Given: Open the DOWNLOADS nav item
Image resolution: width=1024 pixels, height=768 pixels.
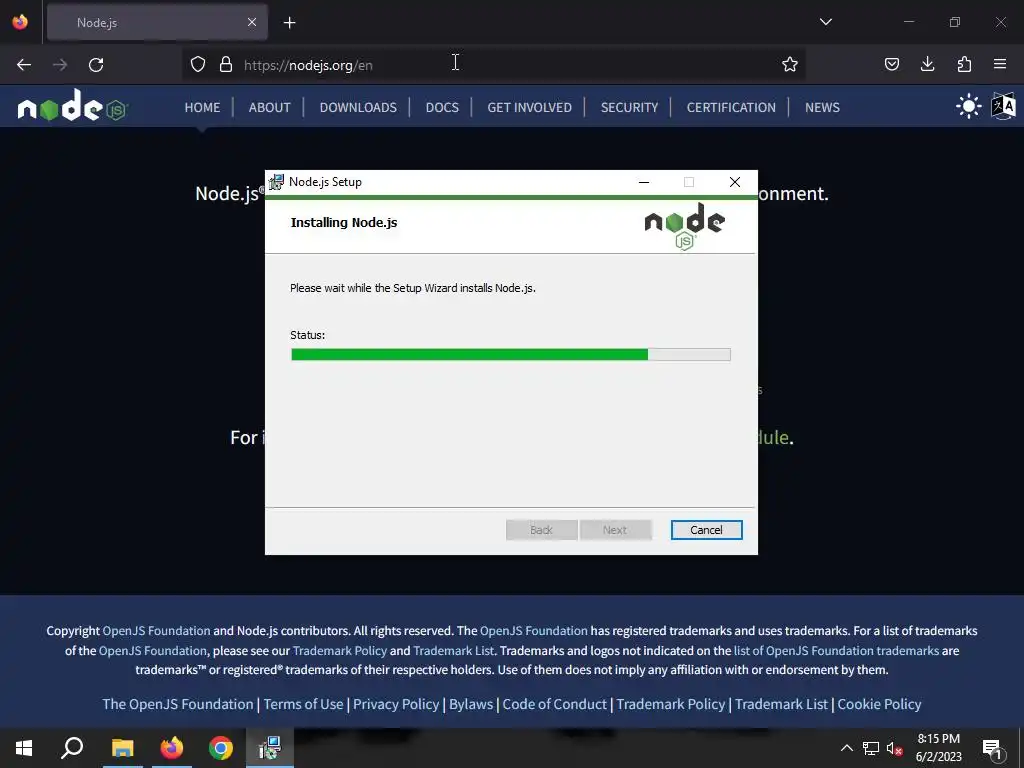Looking at the screenshot, I should 358,107.
